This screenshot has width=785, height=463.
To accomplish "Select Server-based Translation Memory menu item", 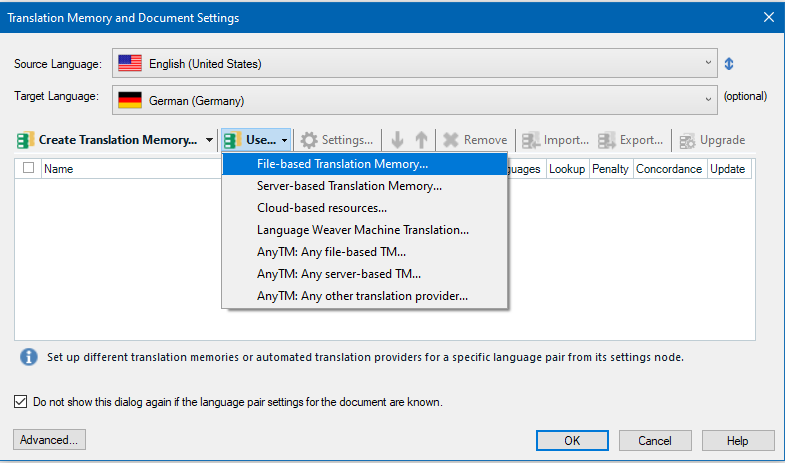I will 364,186.
